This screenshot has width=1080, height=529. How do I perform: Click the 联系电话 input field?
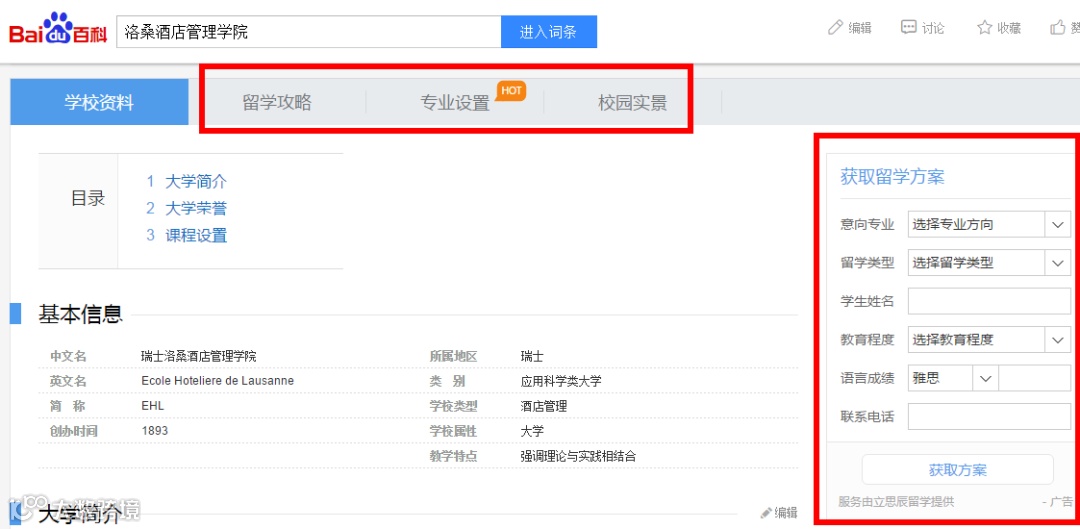click(x=989, y=417)
